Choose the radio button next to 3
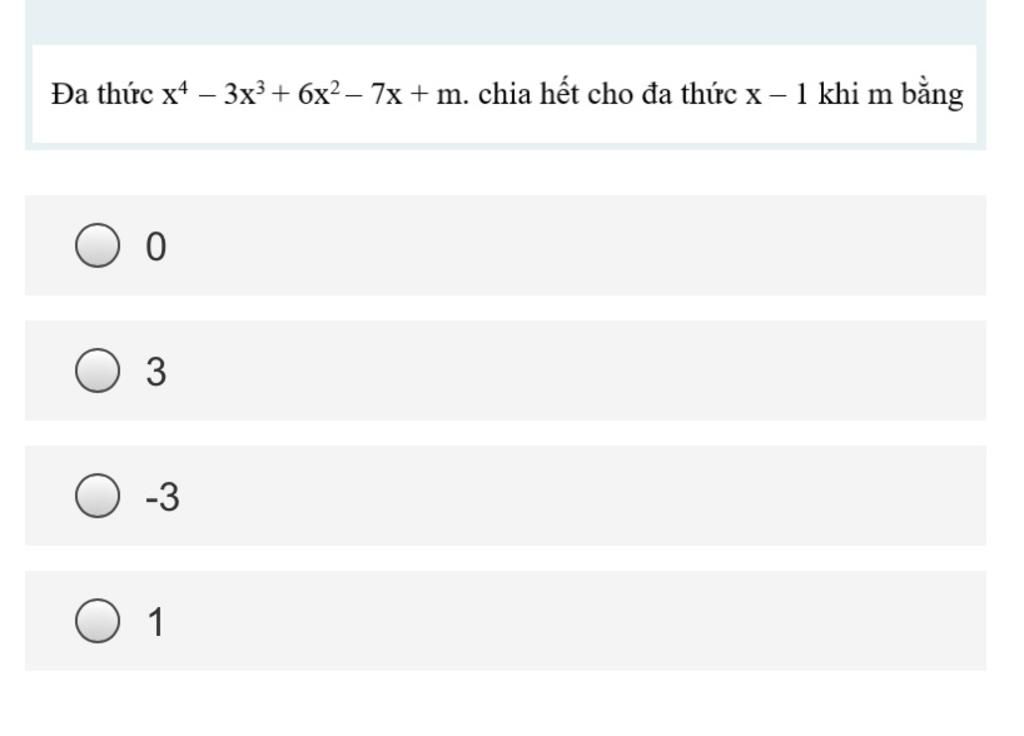The width and height of the screenshot is (1024, 736). (x=97, y=370)
